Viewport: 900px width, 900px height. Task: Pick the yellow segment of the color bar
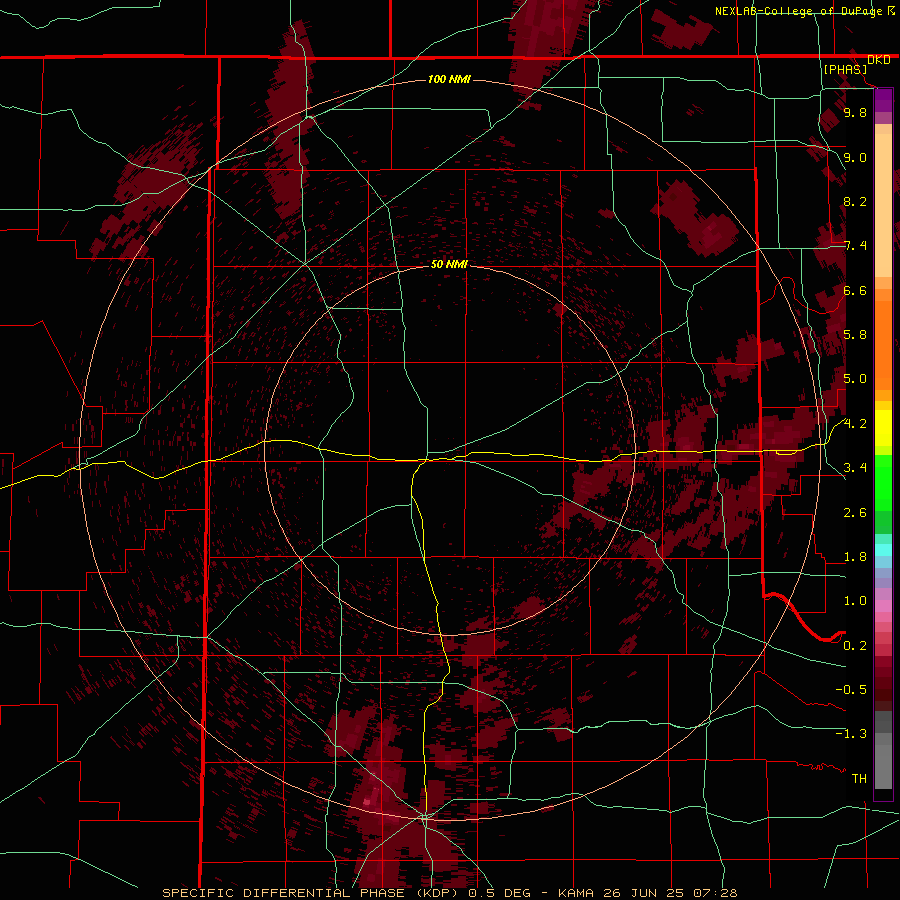883,428
